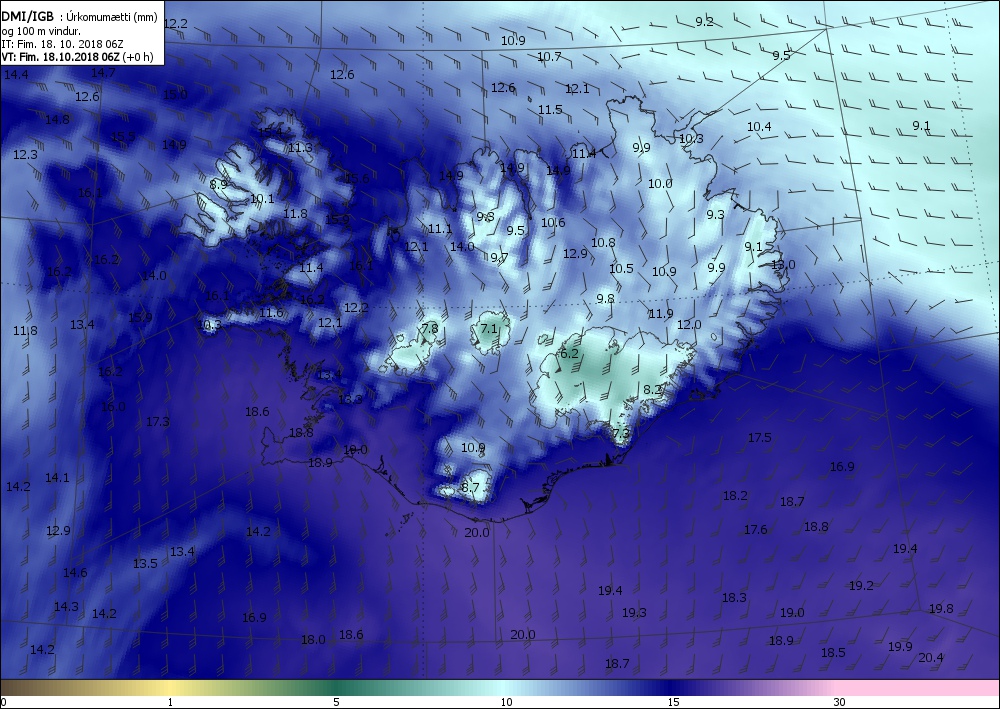This screenshot has width=1000, height=709.
Task: Click the map value 9.7
Action: (499, 258)
